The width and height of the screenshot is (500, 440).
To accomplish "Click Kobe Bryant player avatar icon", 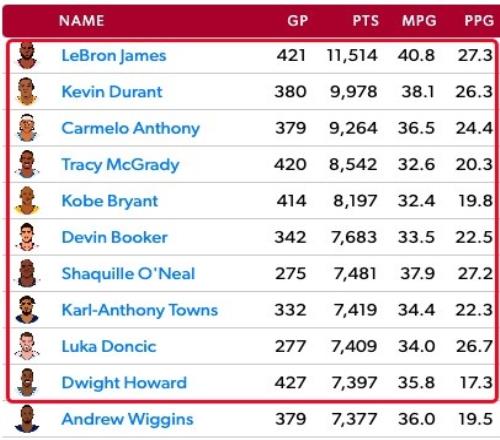I will pyautogui.click(x=27, y=201).
